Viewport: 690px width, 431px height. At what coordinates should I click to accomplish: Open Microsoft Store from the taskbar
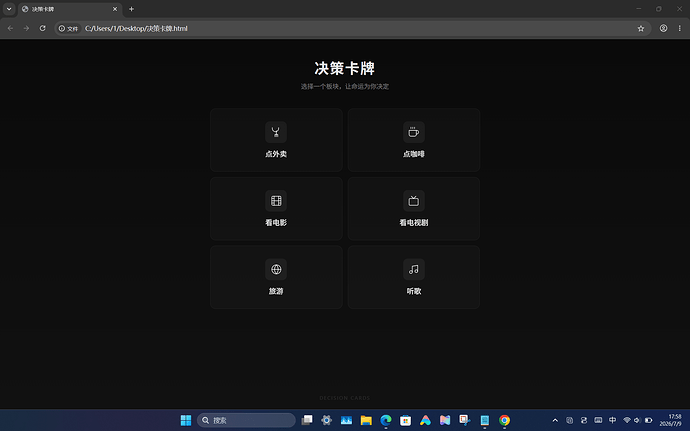click(x=405, y=420)
